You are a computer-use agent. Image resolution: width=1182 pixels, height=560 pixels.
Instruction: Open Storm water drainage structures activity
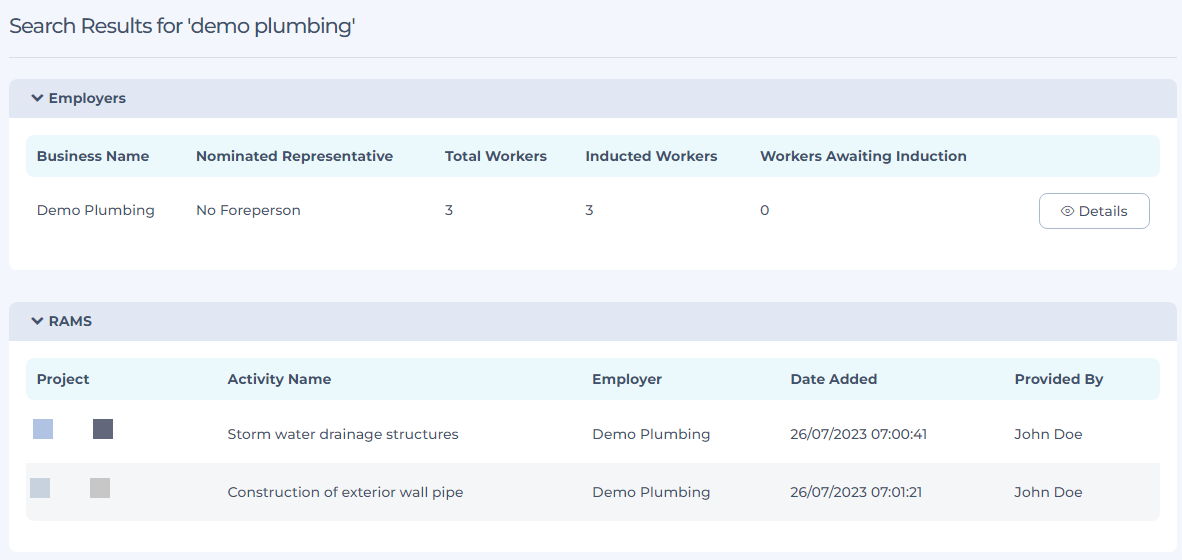coord(343,434)
